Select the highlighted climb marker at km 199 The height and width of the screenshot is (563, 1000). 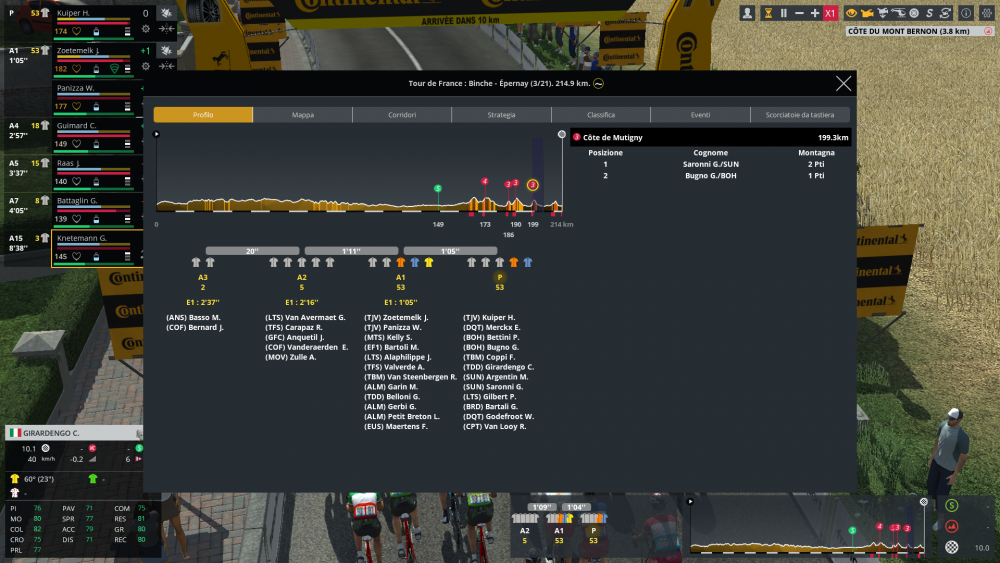533,185
